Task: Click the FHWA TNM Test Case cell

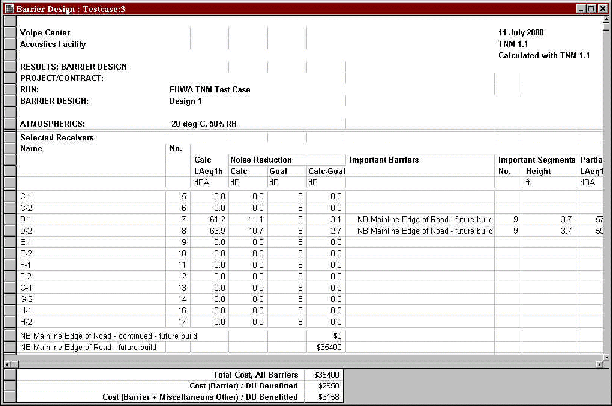Action: click(x=210, y=89)
